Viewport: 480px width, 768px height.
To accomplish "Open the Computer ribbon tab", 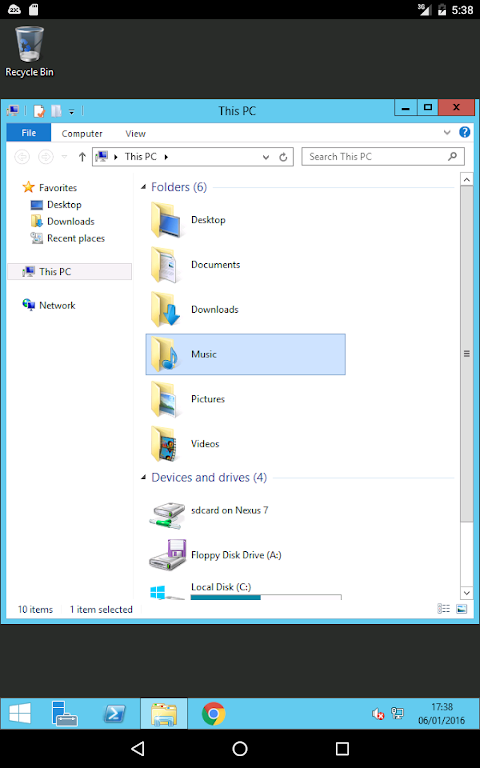I will point(82,133).
